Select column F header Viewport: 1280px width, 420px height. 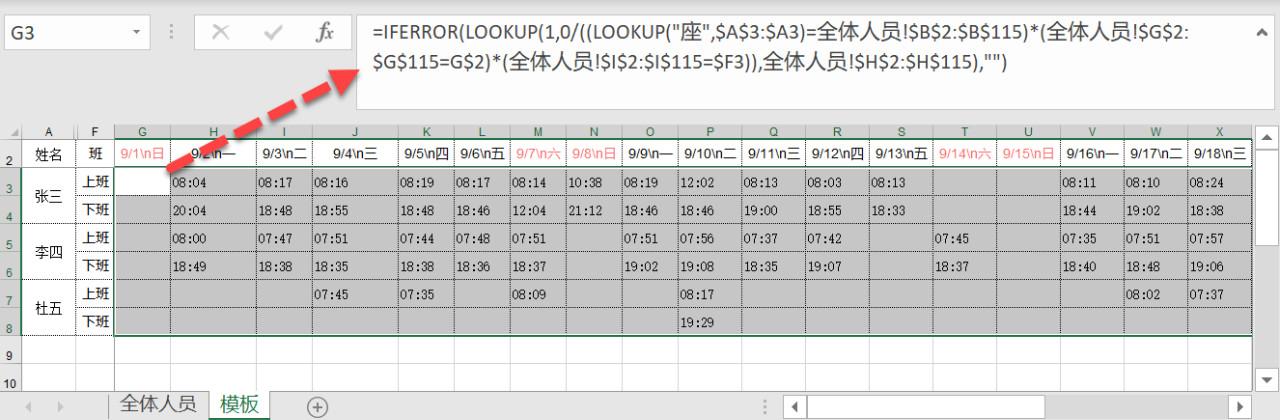point(95,132)
